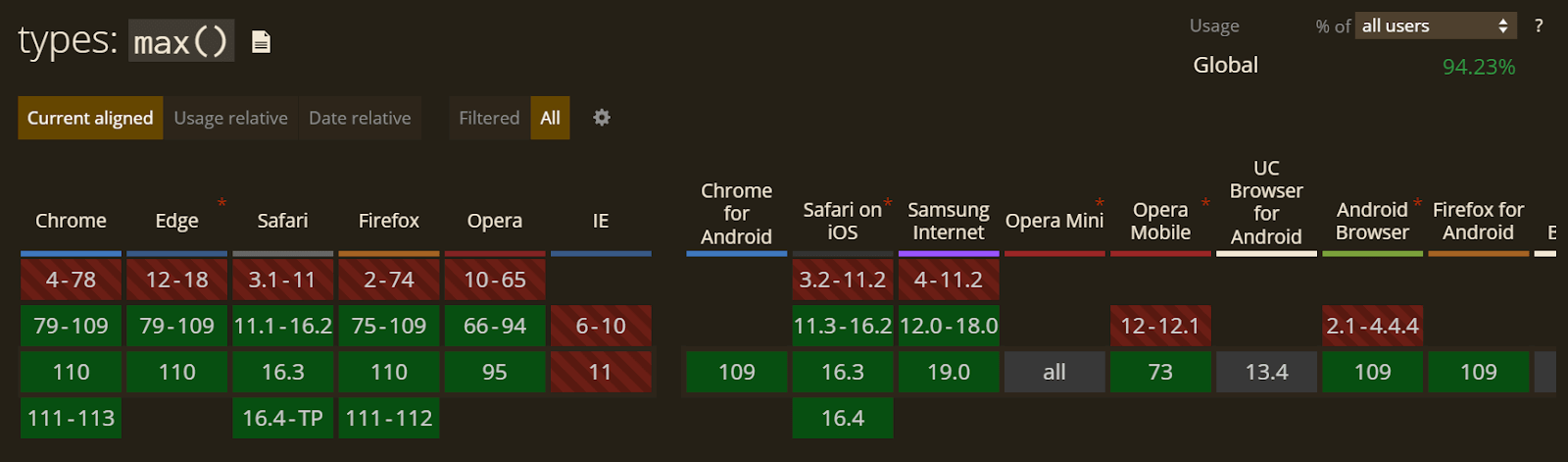Click Safari 16.4-TP version cell
1568x462 pixels.
(282, 418)
